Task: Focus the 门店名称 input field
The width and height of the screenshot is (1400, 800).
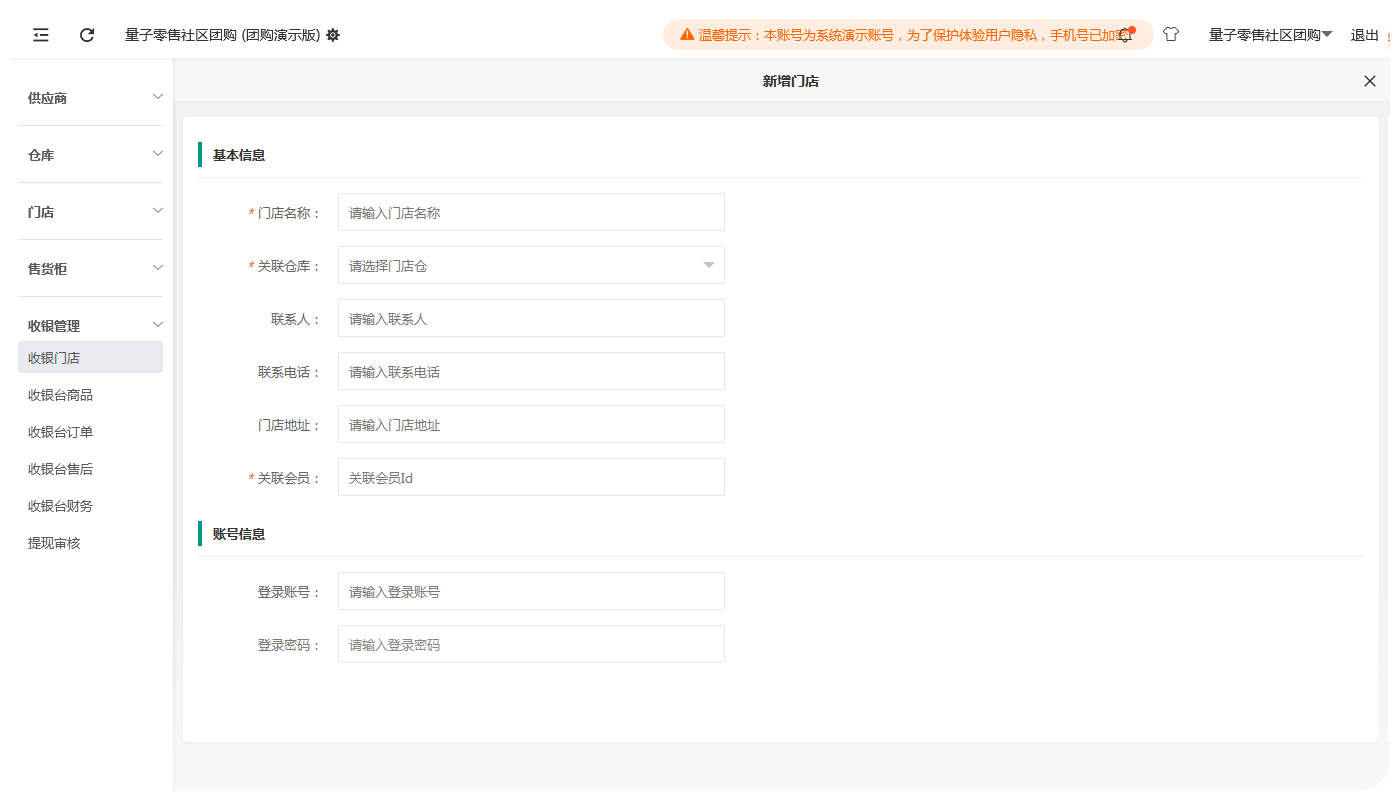Action: pyautogui.click(x=531, y=212)
